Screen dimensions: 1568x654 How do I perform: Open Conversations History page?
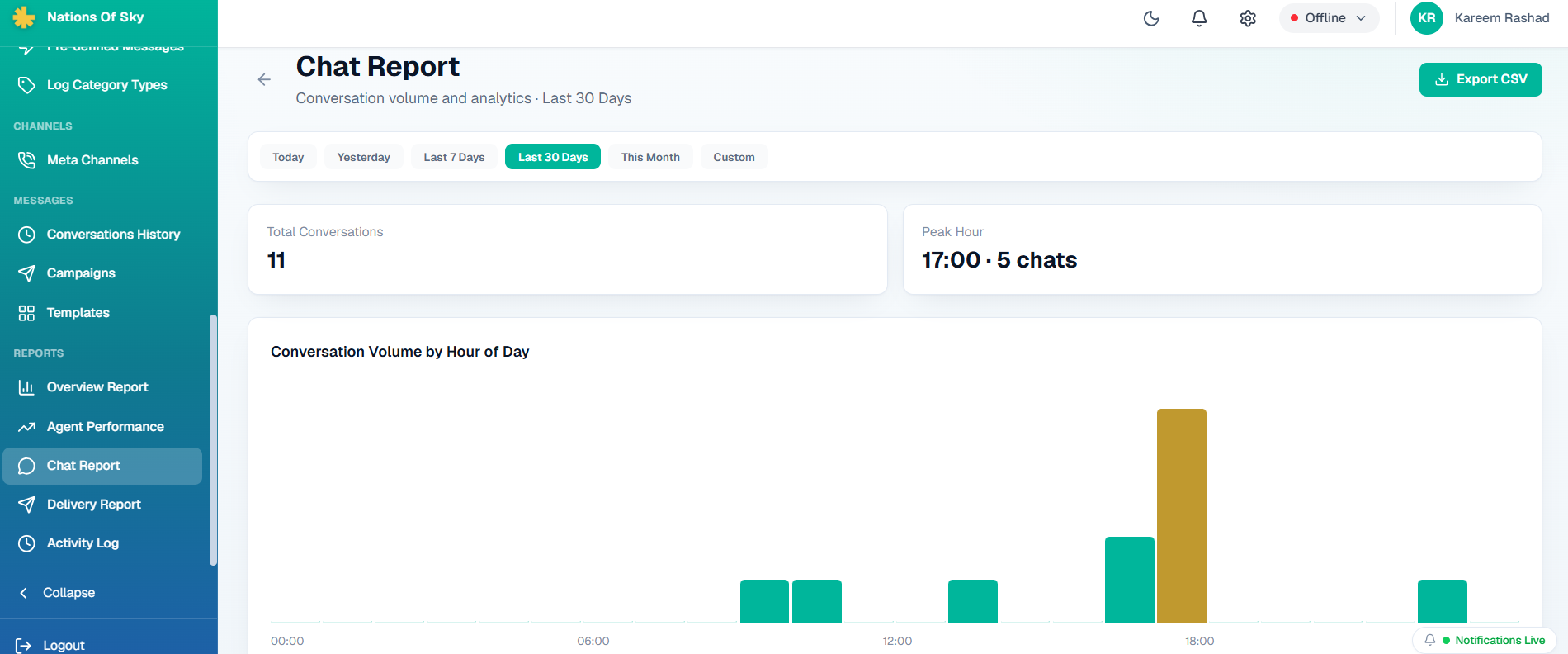[102, 235]
